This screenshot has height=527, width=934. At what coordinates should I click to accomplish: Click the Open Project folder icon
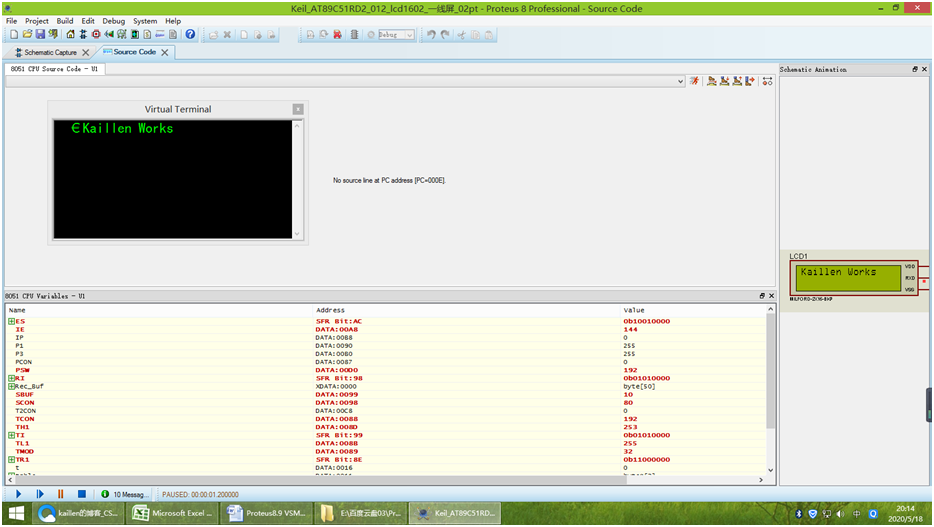coord(27,35)
